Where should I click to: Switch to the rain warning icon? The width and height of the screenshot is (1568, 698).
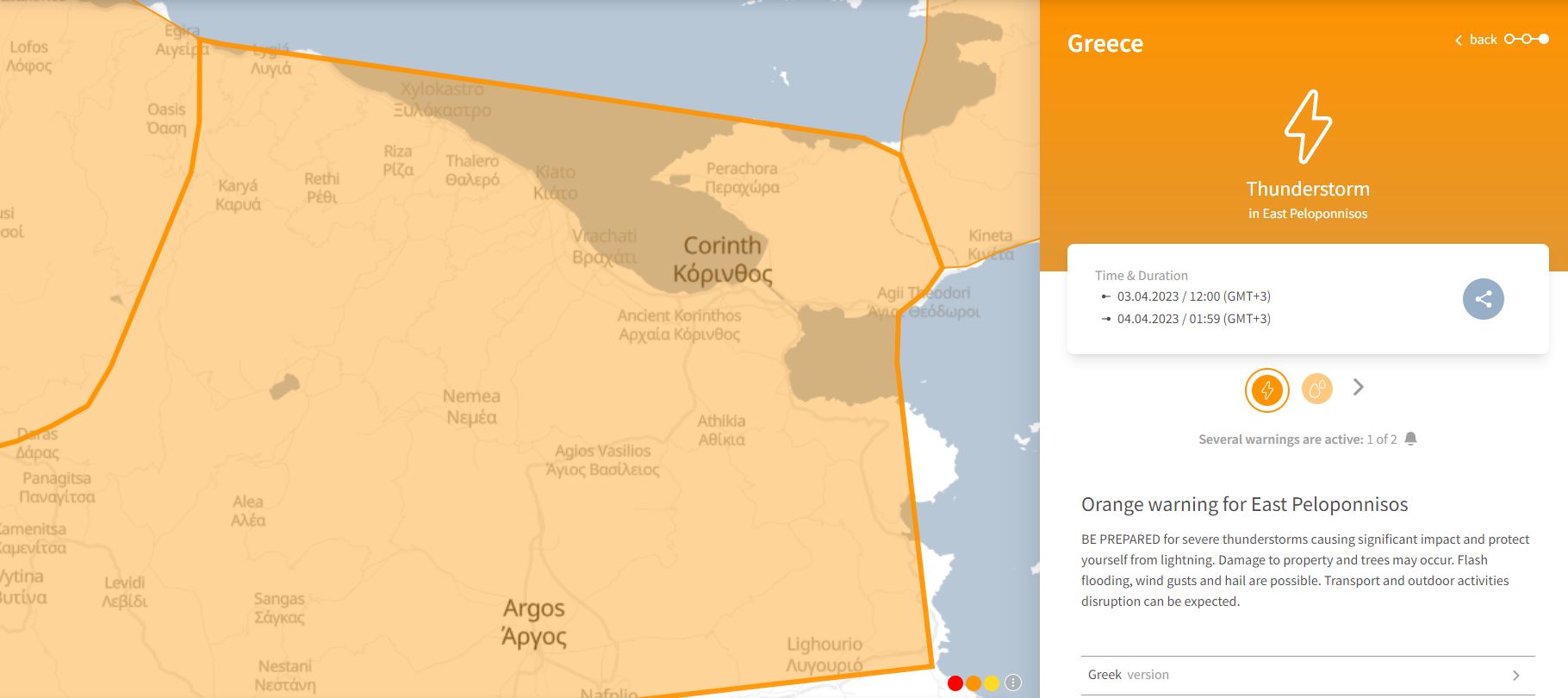point(1316,390)
